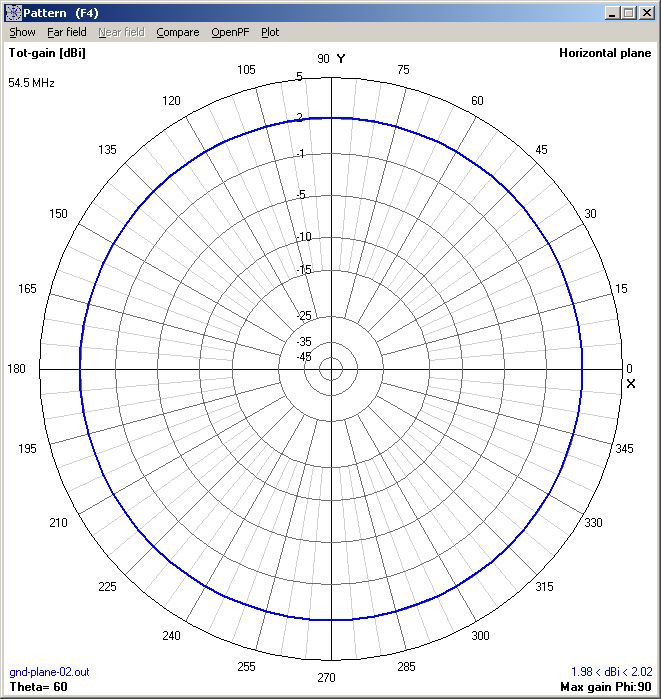Click the Y axis label at top

click(341, 59)
